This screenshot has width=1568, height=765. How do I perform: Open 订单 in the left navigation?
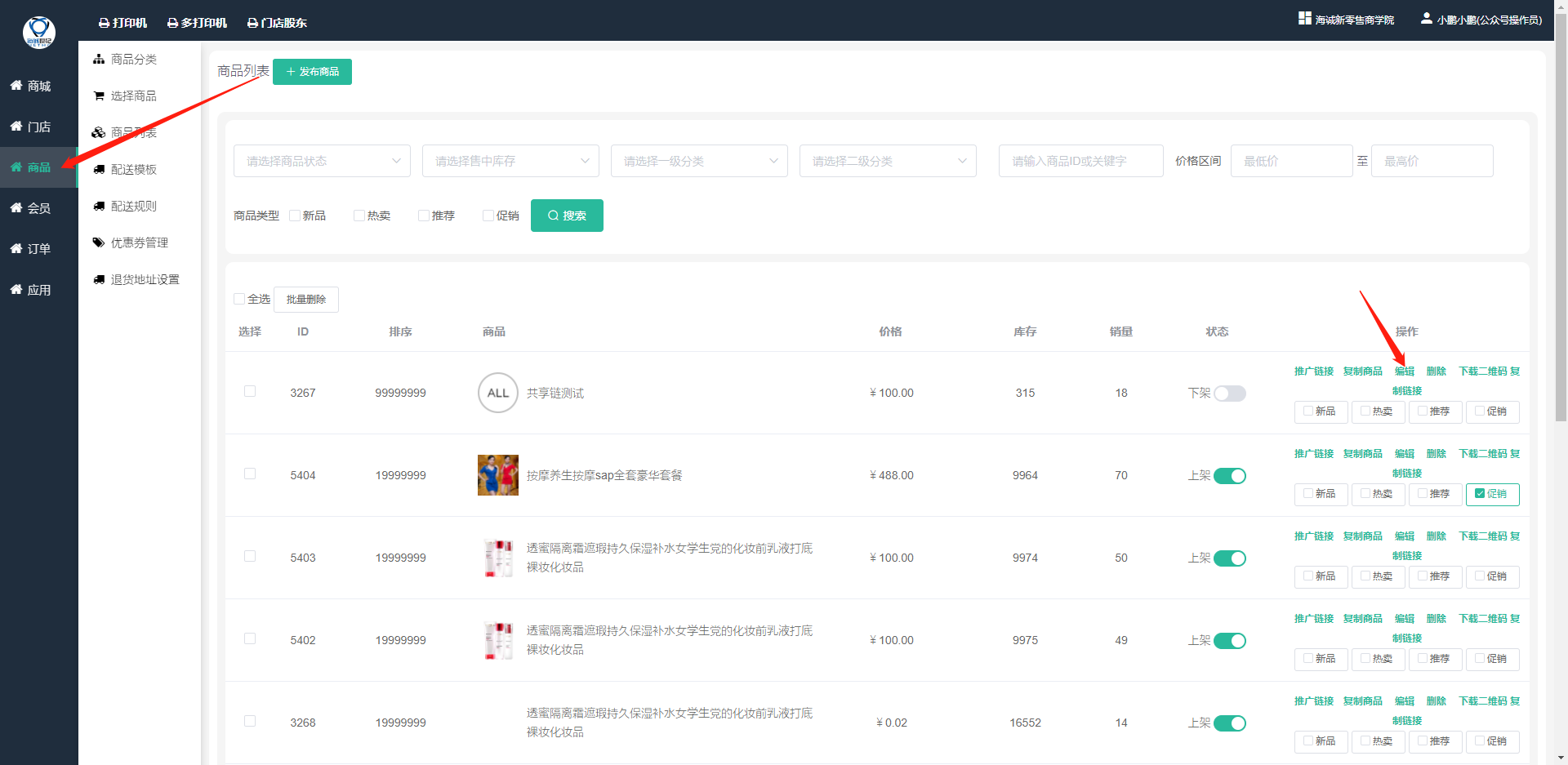click(38, 249)
